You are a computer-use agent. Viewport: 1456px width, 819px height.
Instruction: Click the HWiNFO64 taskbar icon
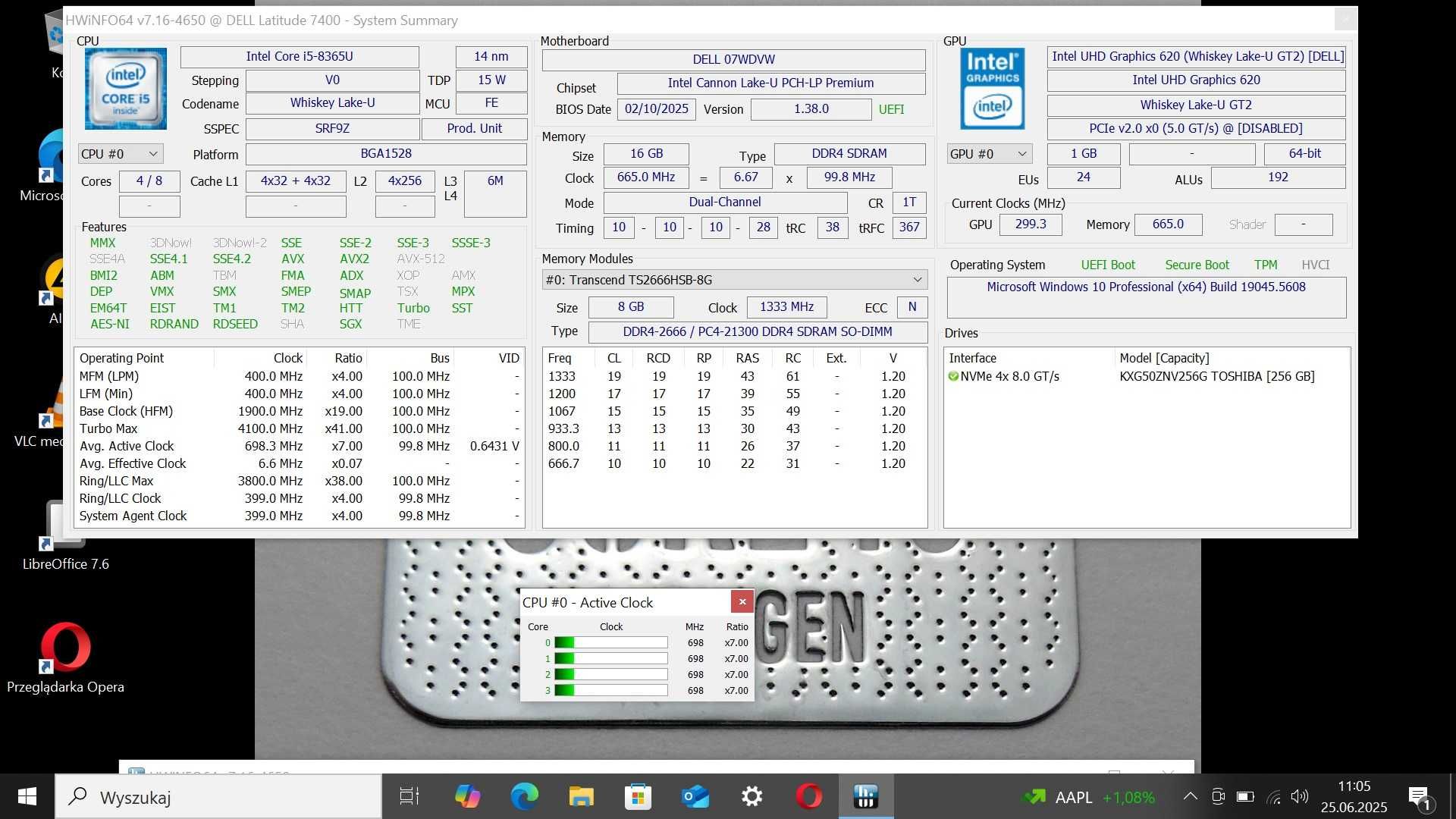[x=865, y=796]
